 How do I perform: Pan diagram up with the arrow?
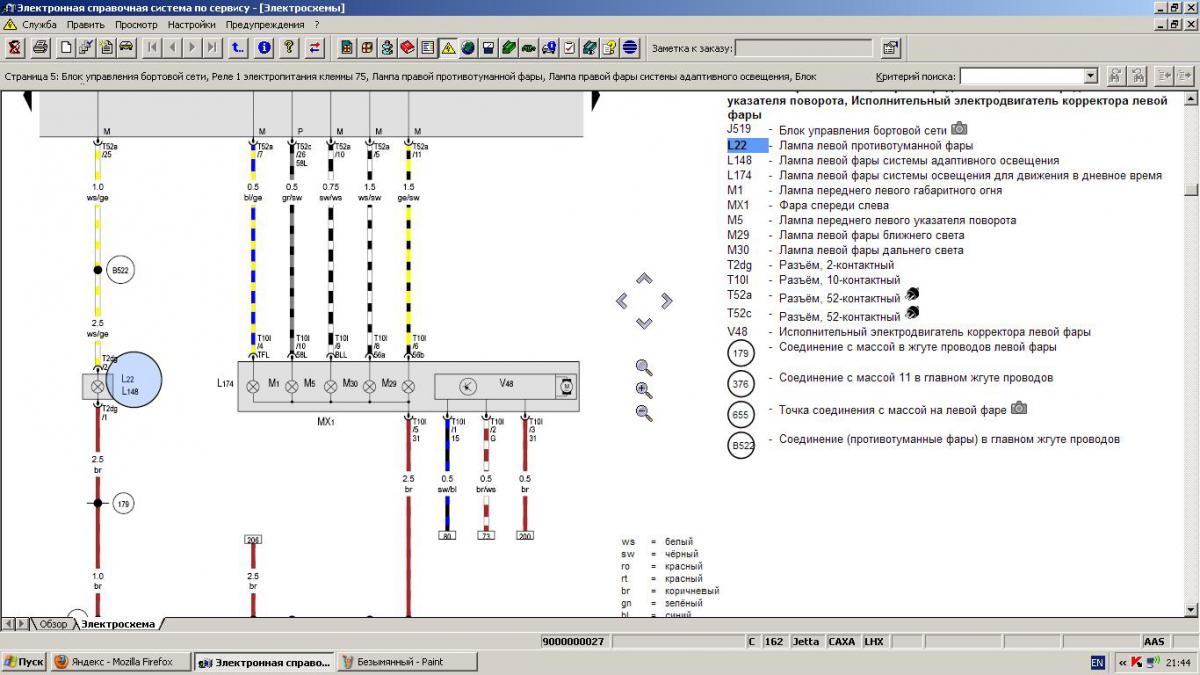(x=644, y=279)
